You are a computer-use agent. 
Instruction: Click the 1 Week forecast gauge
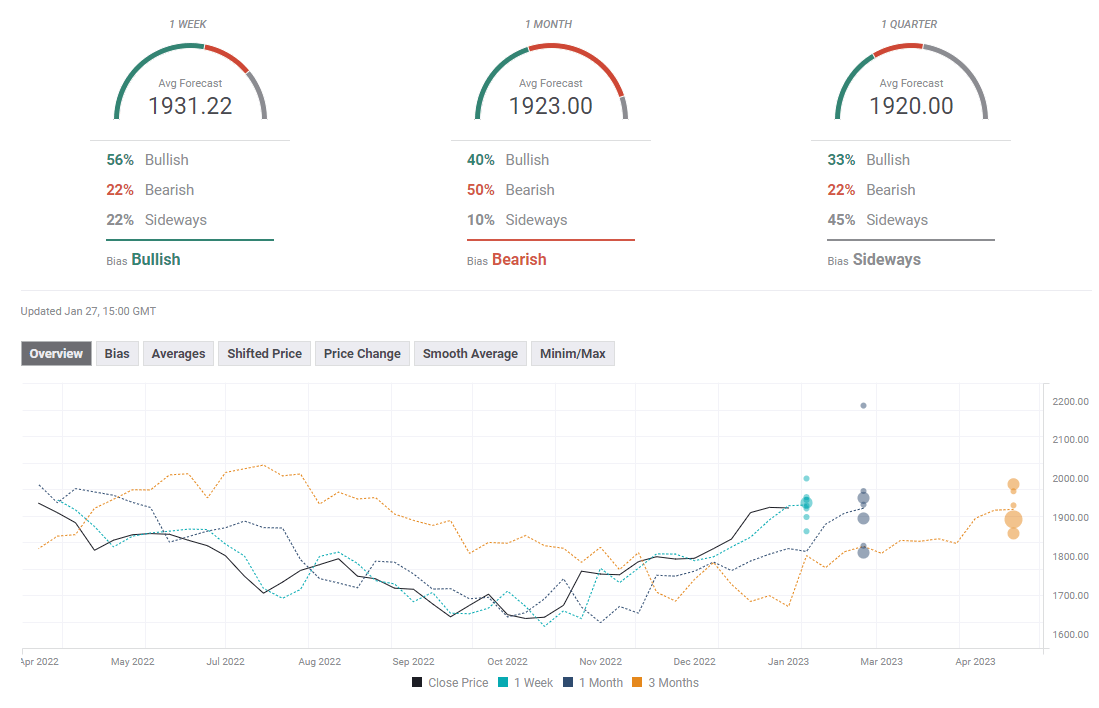pos(190,82)
